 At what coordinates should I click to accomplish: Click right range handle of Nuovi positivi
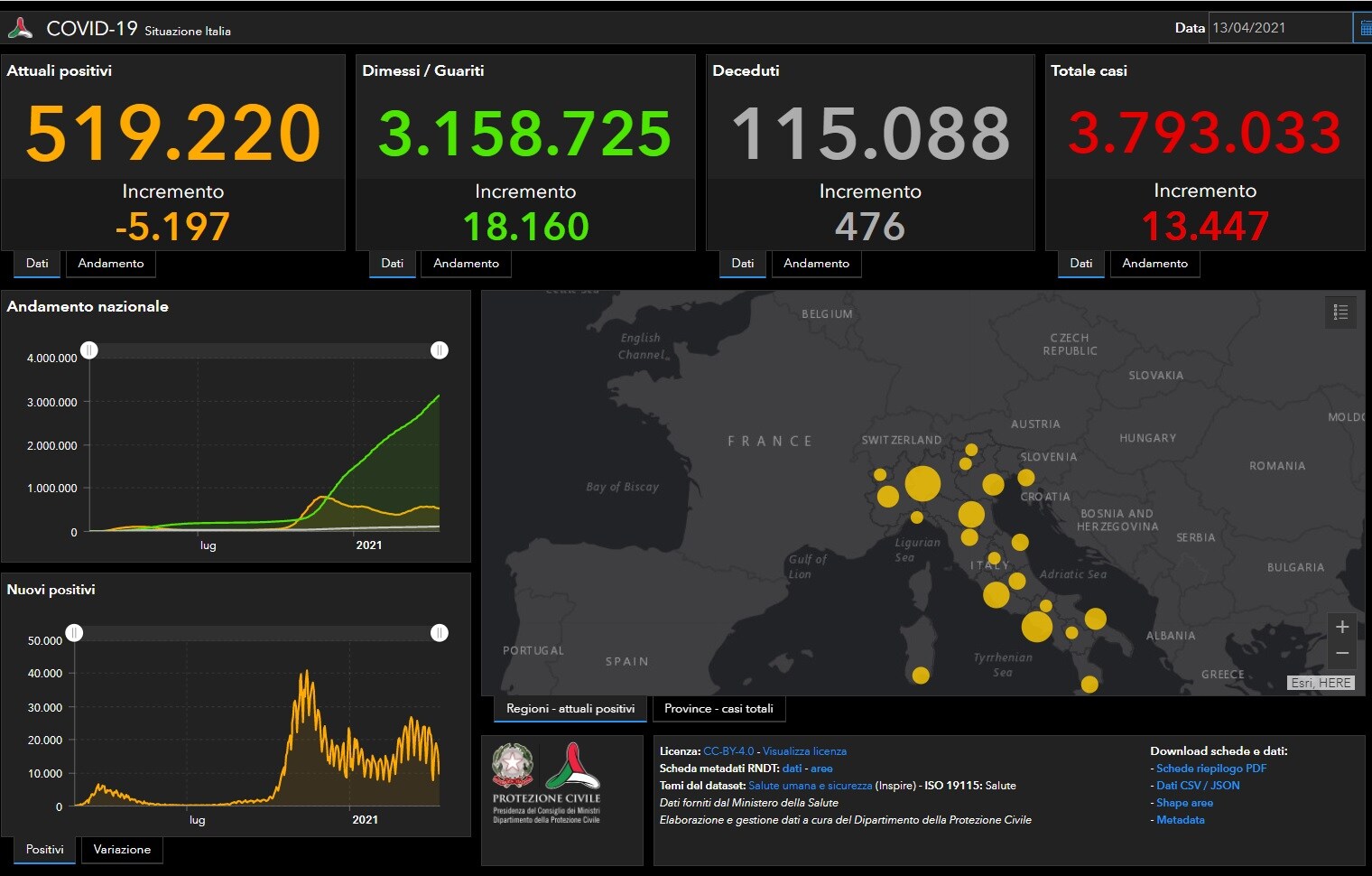[x=440, y=633]
